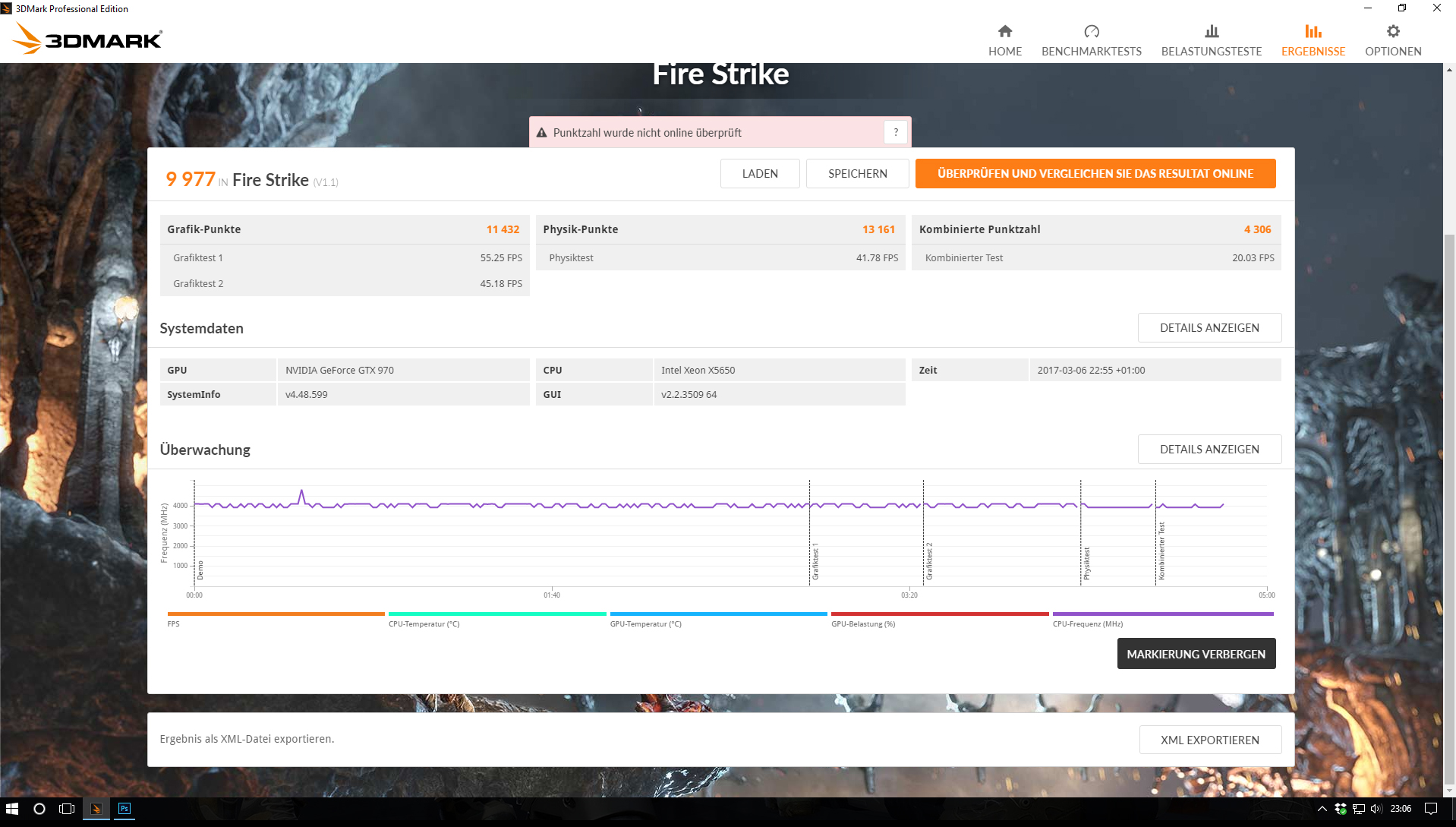Open Cortana search circle
The width and height of the screenshot is (1456, 827).
(39, 809)
